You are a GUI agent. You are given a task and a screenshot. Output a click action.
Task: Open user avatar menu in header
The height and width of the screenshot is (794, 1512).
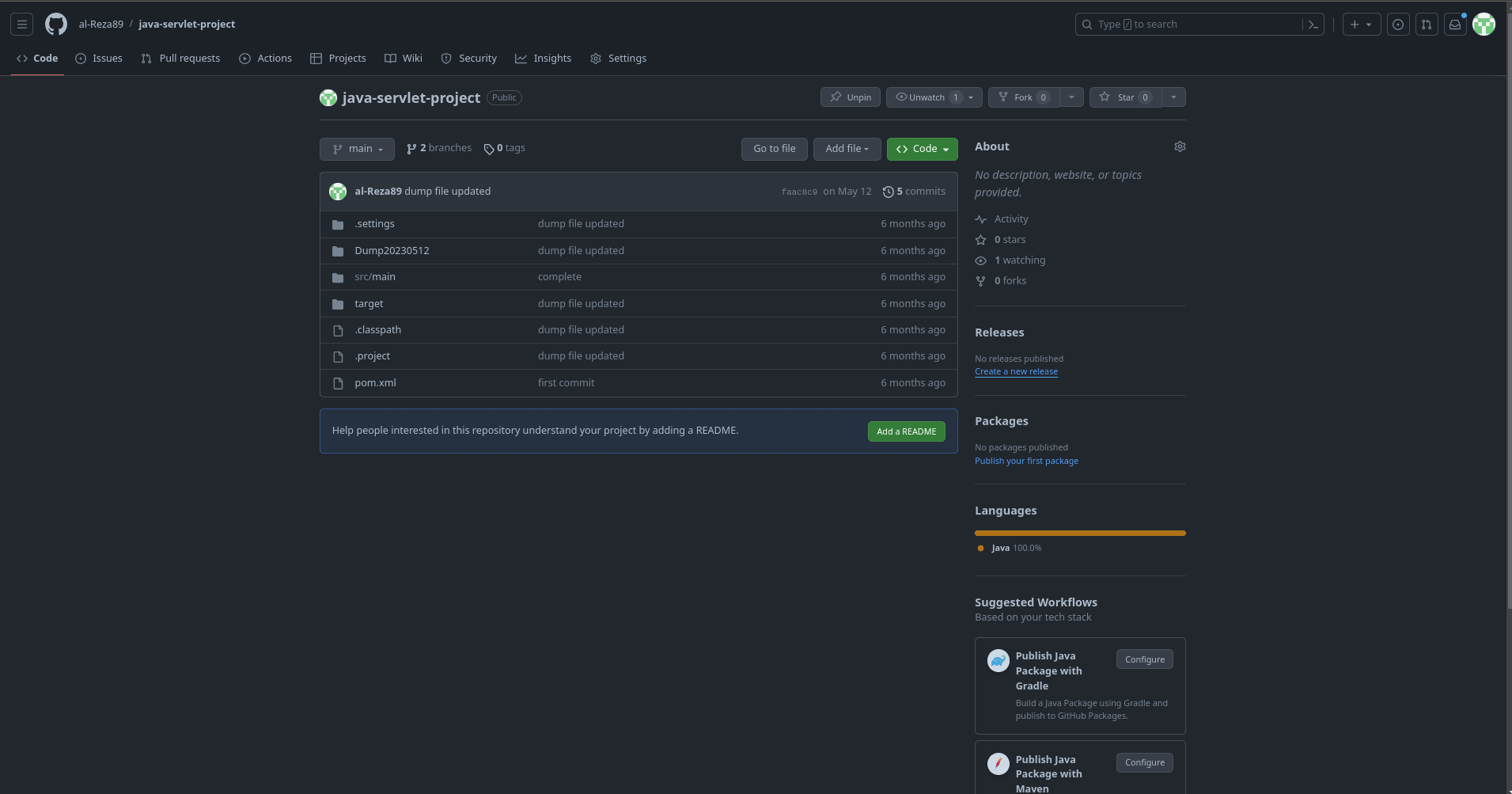1484,25
